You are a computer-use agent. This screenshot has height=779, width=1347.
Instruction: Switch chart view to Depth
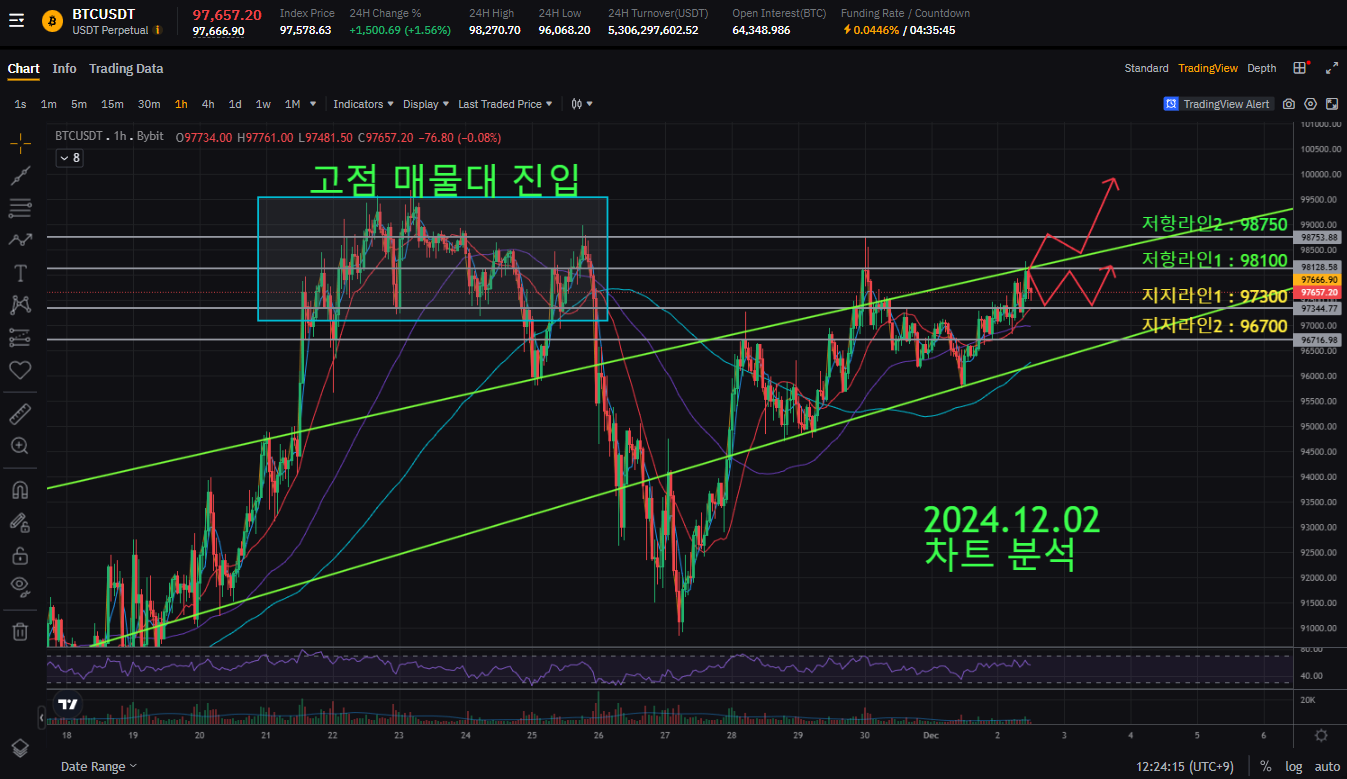pos(1261,68)
